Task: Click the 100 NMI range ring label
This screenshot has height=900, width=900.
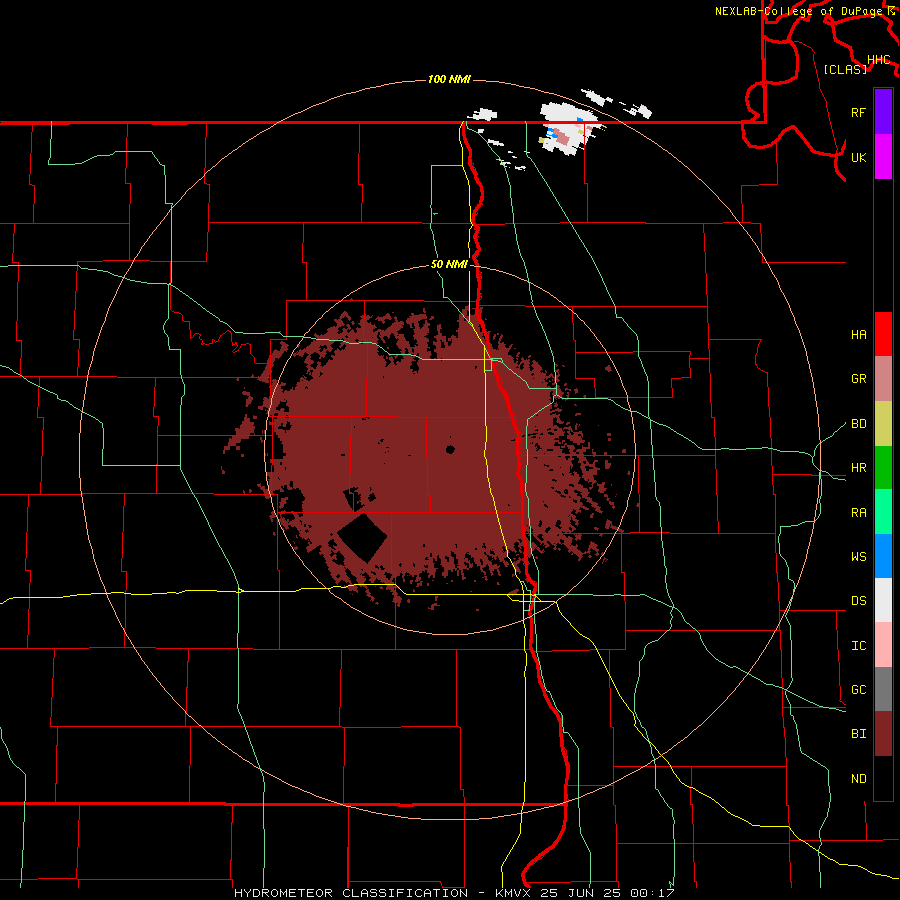Action: coord(449,79)
